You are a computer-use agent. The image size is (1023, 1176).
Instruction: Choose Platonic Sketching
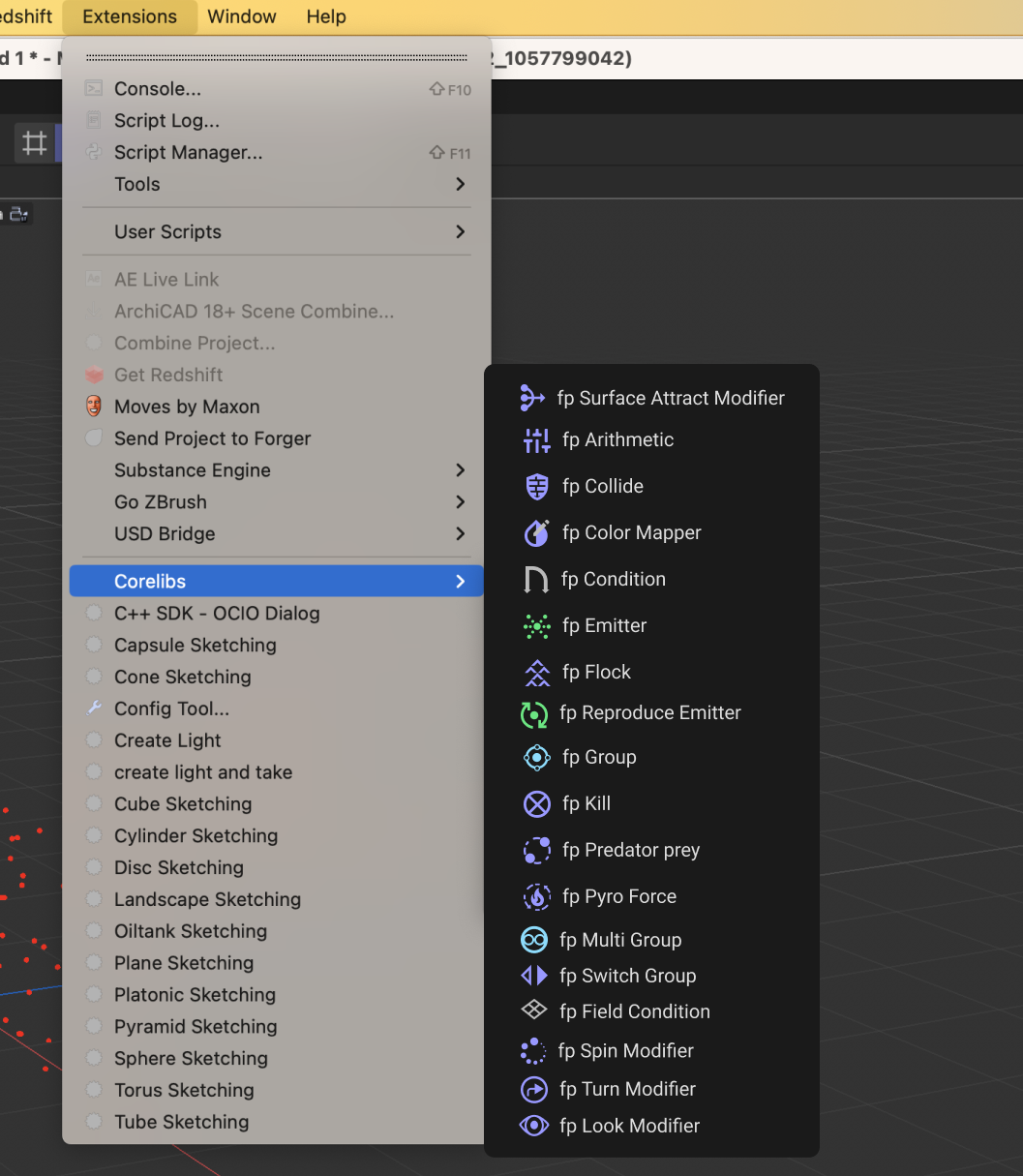[x=277, y=996]
